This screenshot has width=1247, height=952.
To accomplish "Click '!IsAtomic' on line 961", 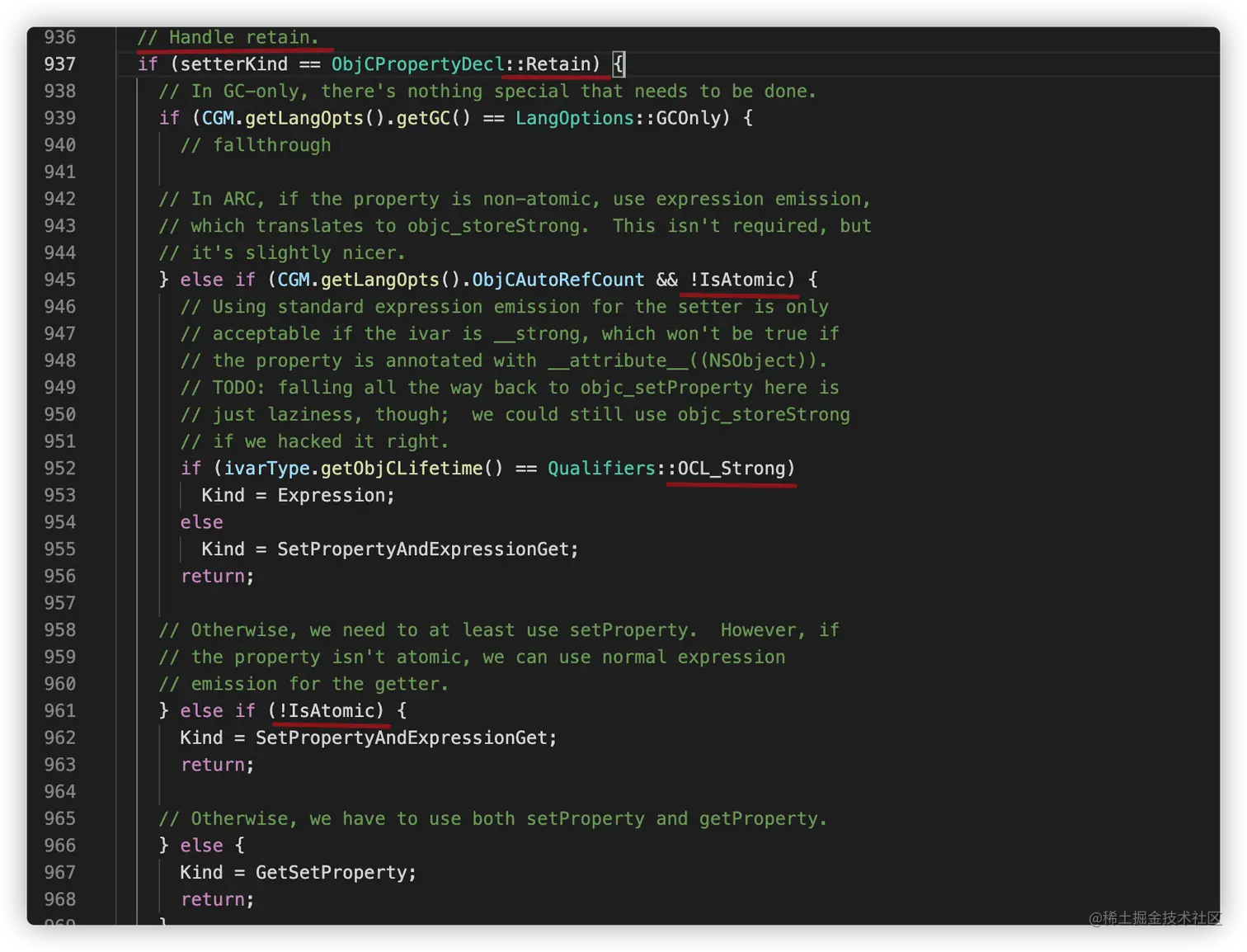I will coord(327,711).
